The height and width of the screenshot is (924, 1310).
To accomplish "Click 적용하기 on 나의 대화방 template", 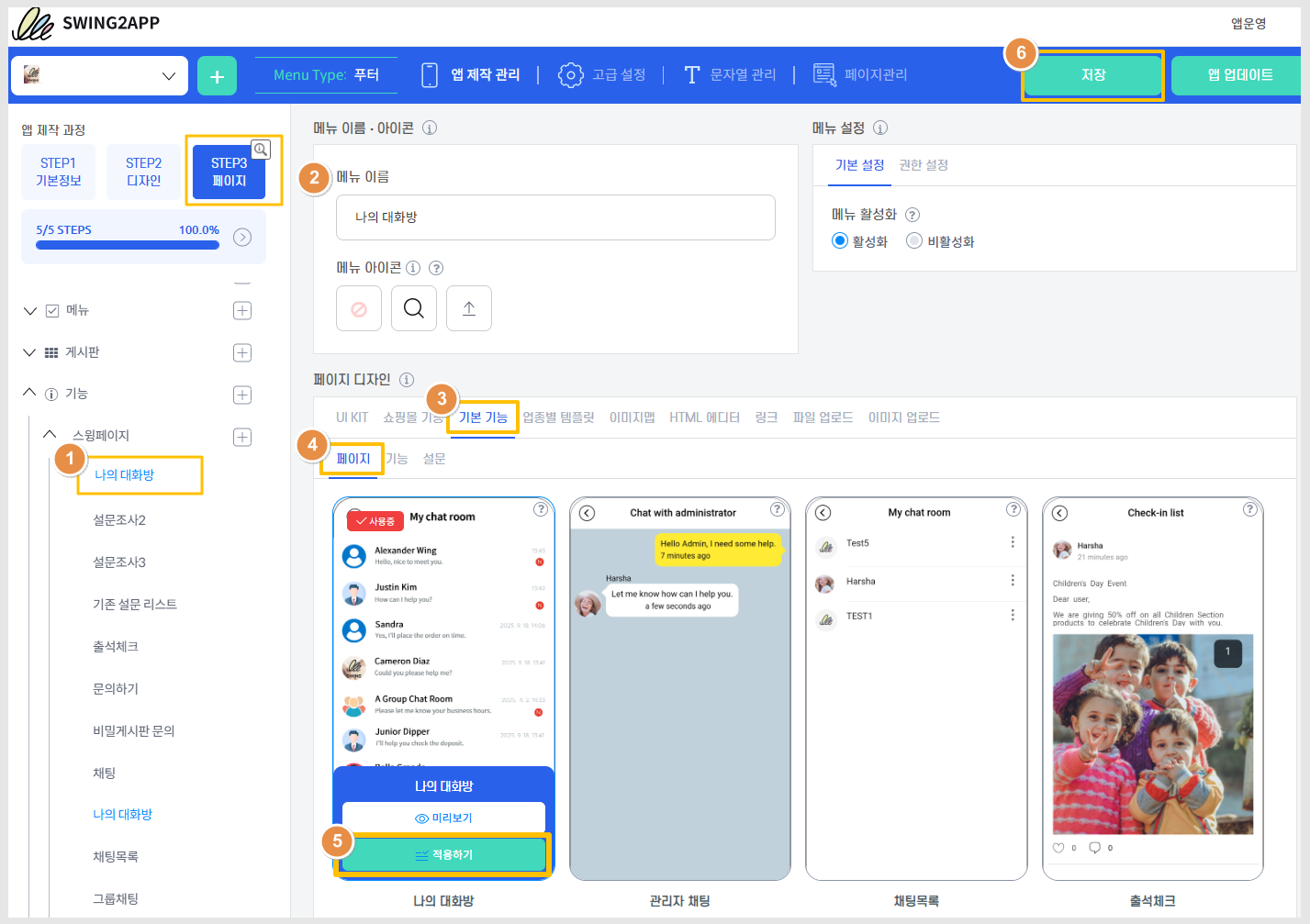I will (x=444, y=854).
